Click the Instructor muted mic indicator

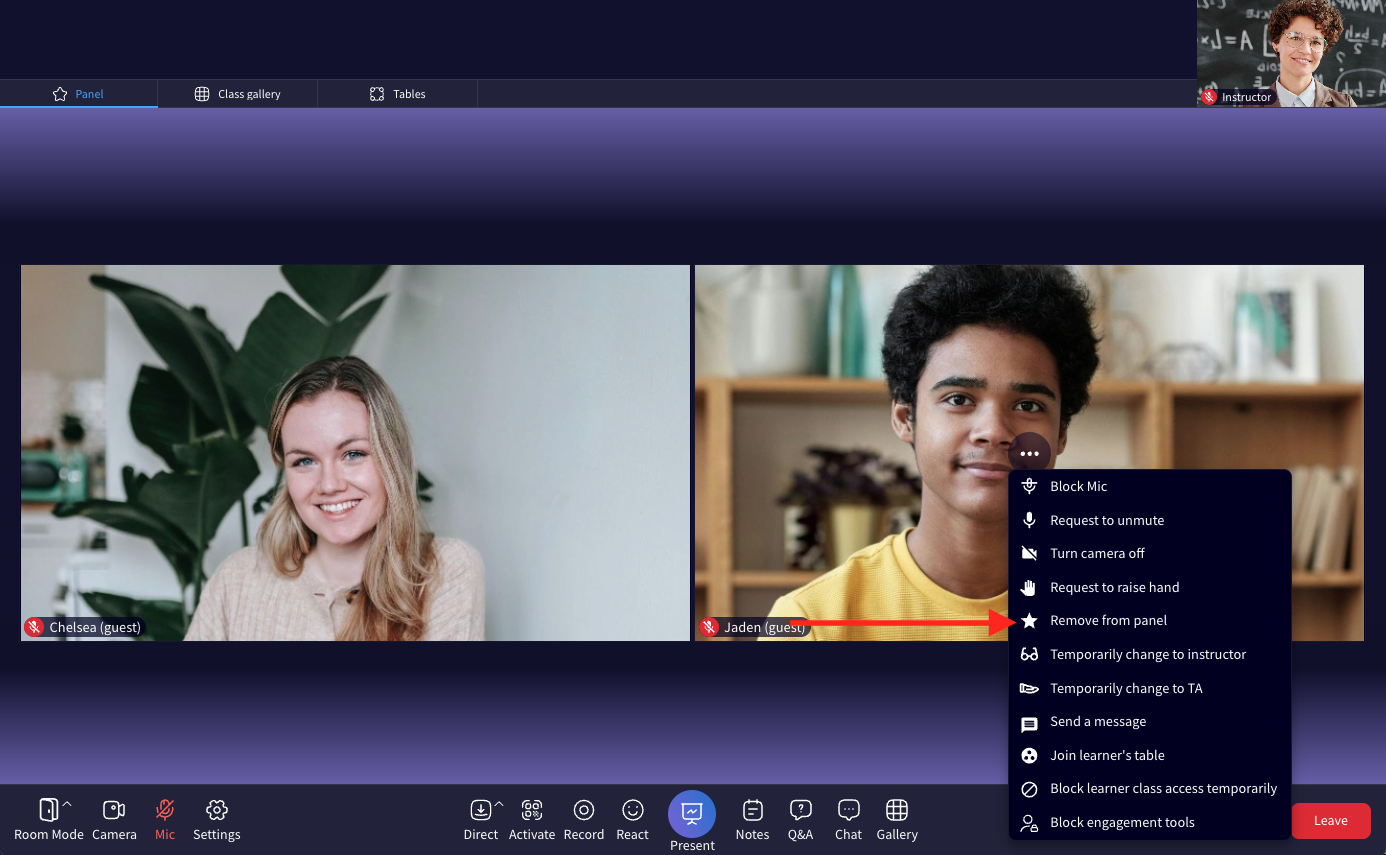coord(1209,97)
